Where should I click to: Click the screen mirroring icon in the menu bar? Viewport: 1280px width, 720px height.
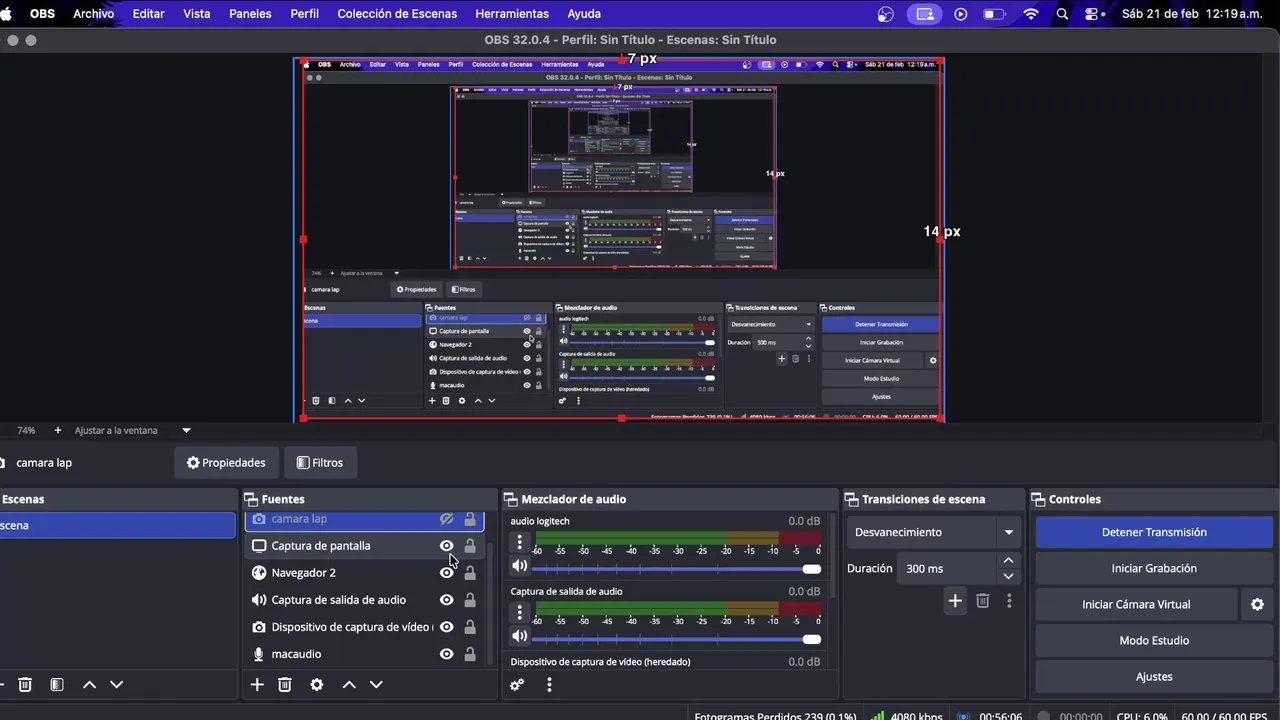tap(925, 14)
